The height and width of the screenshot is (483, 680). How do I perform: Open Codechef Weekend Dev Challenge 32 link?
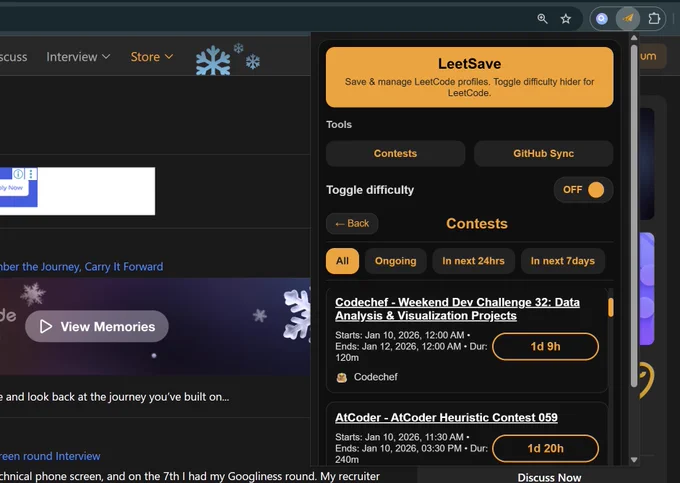(x=457, y=309)
